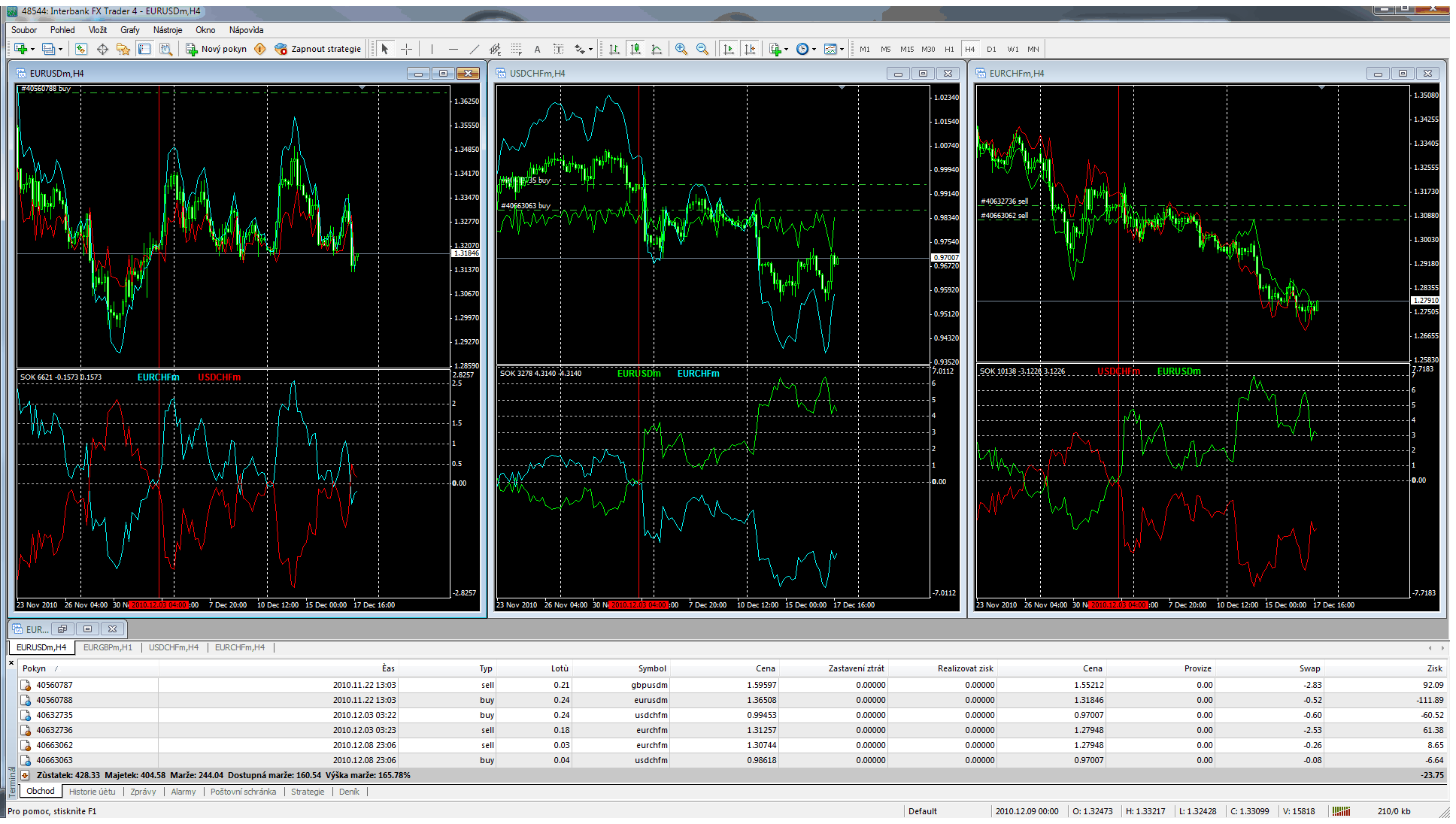This screenshot has height=824, width=1456.
Task: Select the Equidistant Channel tool
Action: pyautogui.click(x=495, y=49)
